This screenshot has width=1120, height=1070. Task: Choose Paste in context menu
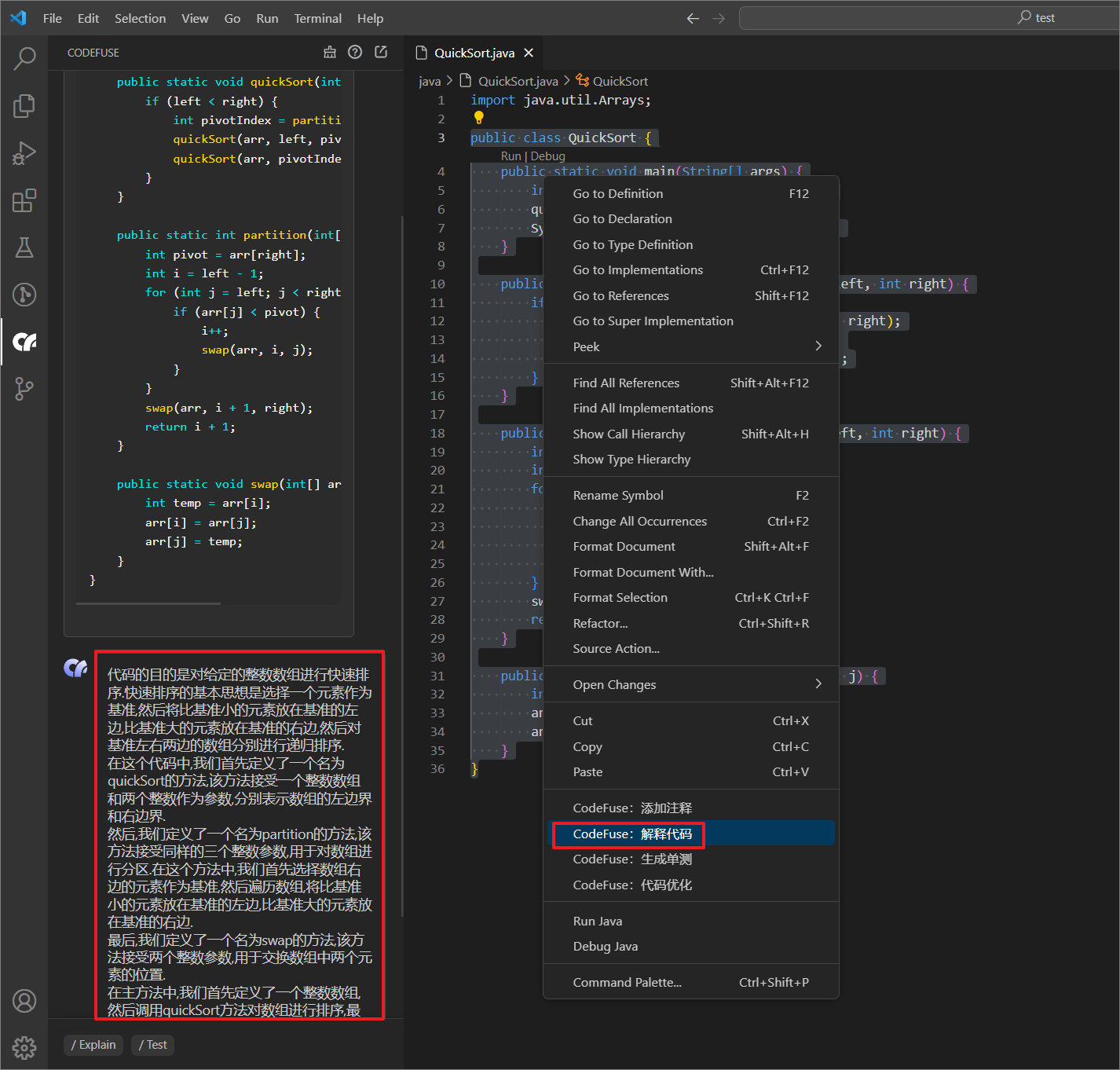coord(691,771)
